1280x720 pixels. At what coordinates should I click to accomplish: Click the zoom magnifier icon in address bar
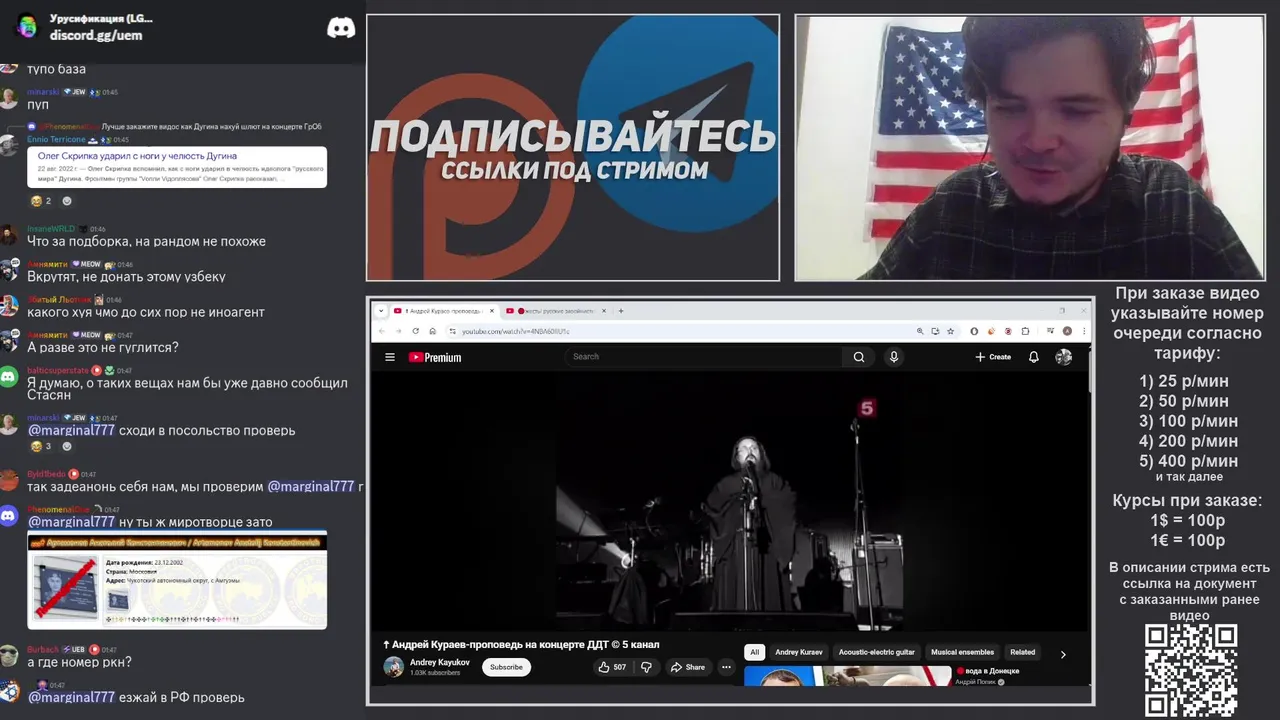pos(920,331)
